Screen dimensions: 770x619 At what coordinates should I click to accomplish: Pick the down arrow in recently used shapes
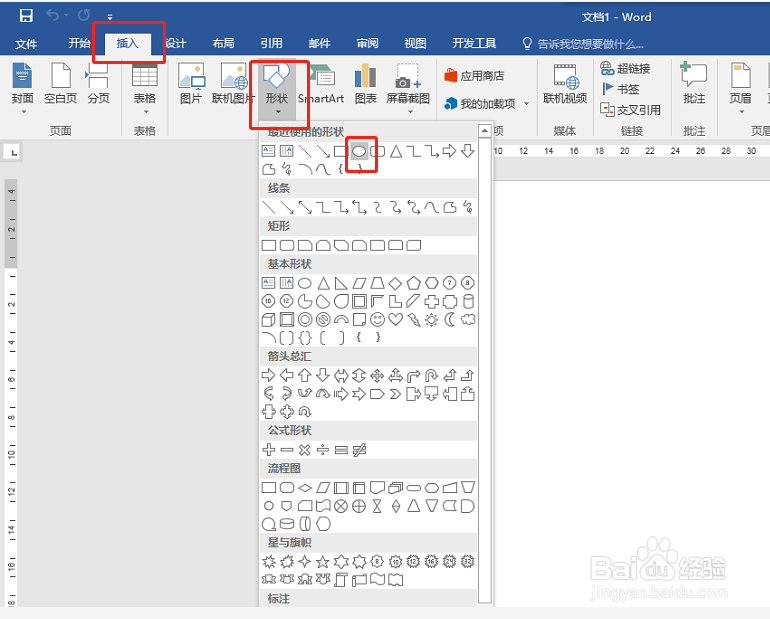pos(468,151)
